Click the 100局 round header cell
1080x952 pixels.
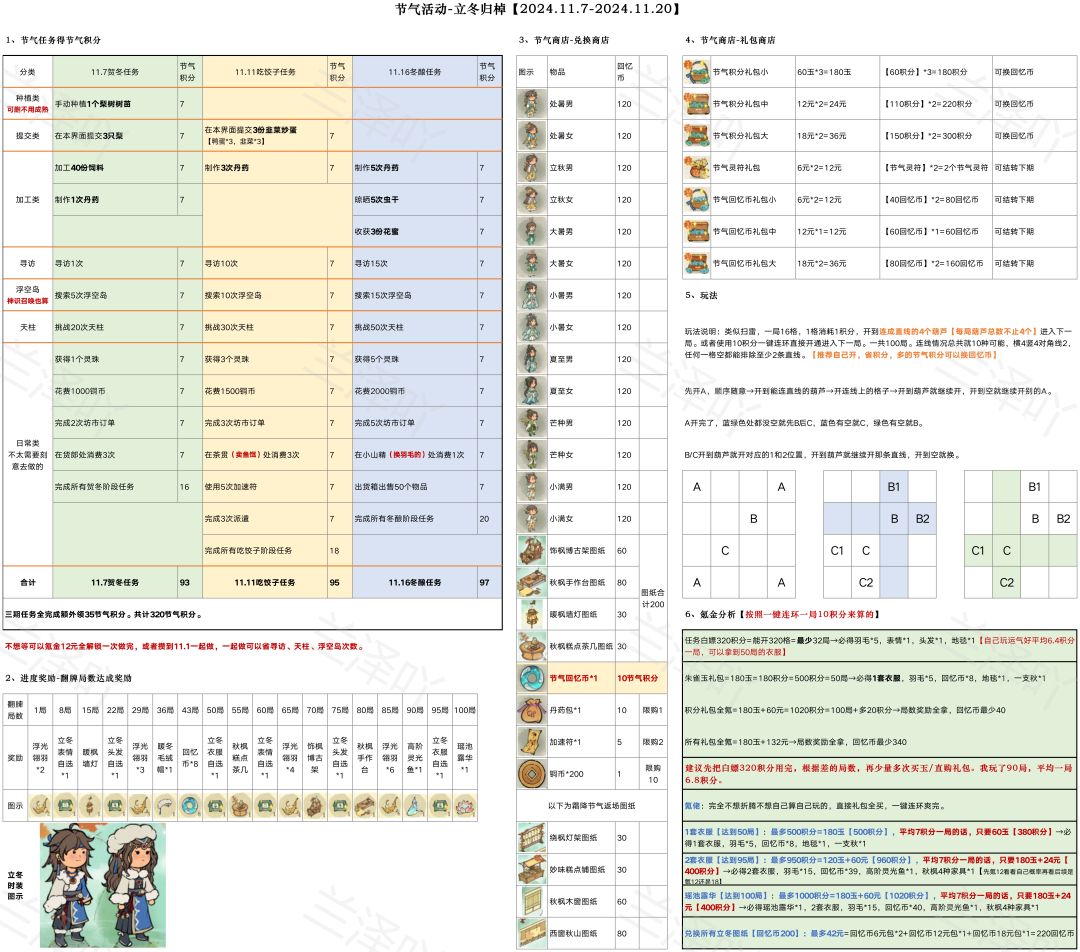pos(465,710)
